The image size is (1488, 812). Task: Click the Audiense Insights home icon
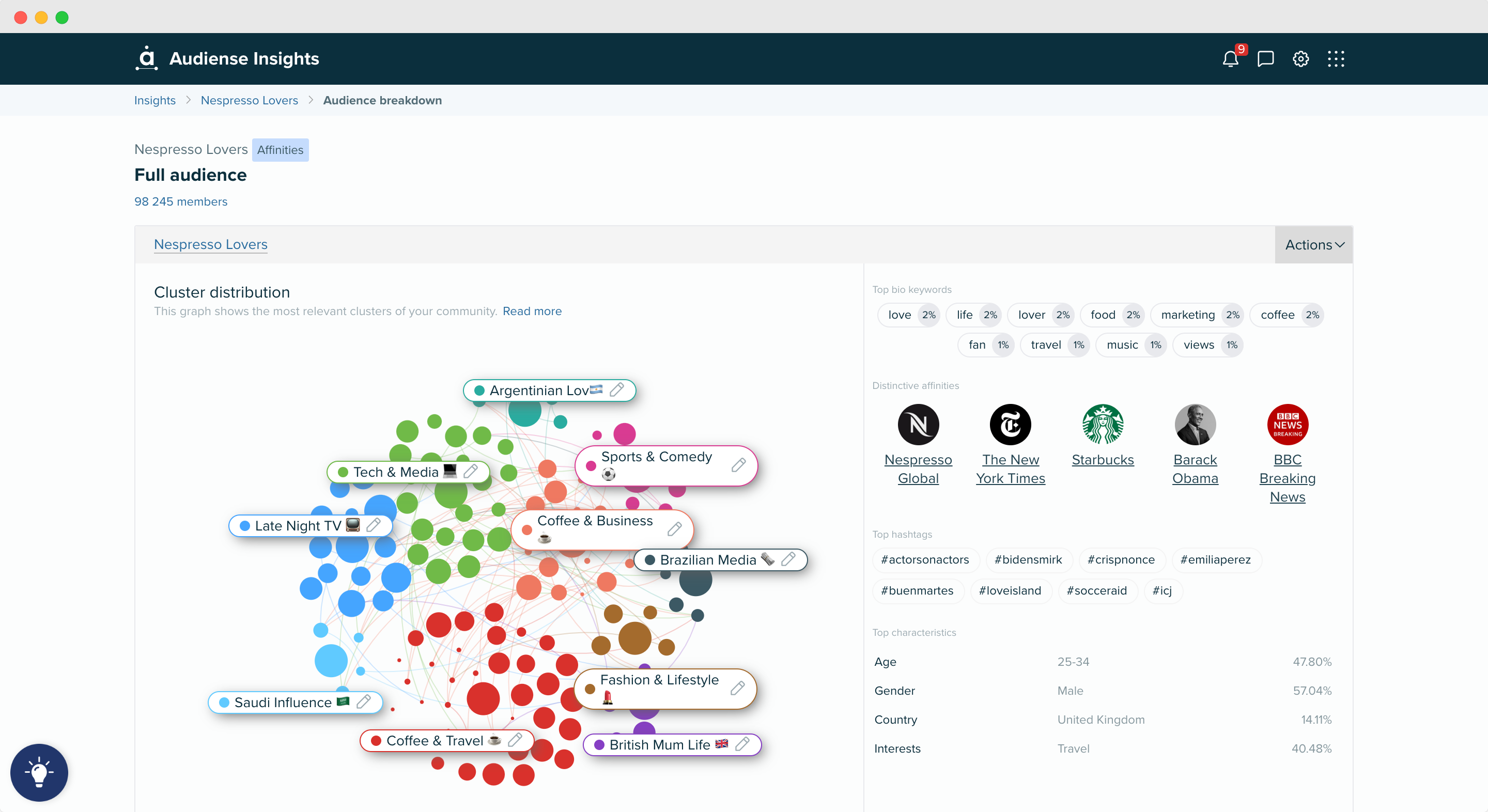tap(147, 58)
